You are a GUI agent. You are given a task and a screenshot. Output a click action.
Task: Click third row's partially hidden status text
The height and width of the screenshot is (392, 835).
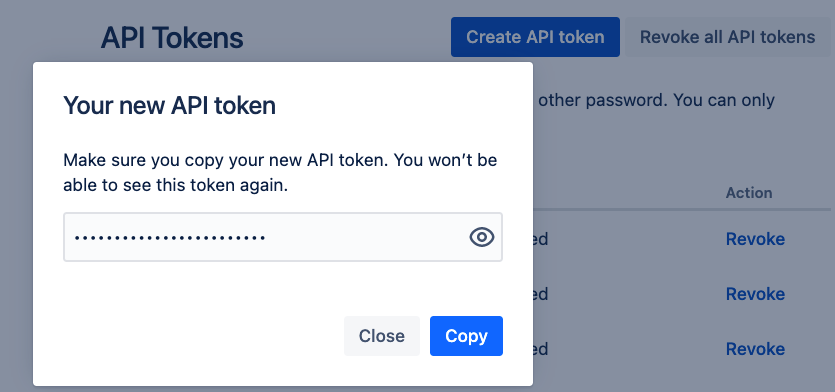click(x=541, y=349)
